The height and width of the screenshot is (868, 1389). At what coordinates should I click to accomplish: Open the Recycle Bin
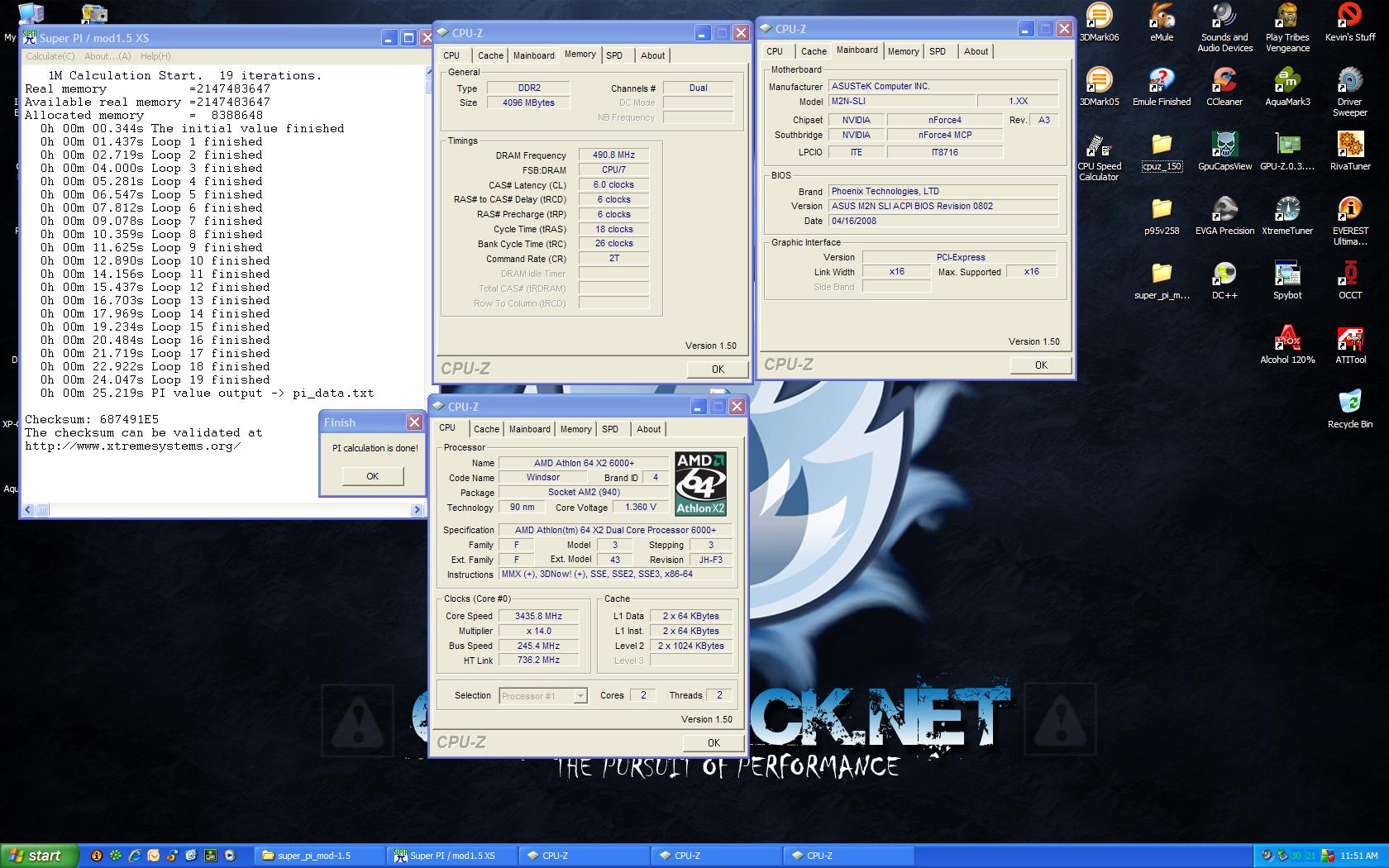pos(1350,409)
